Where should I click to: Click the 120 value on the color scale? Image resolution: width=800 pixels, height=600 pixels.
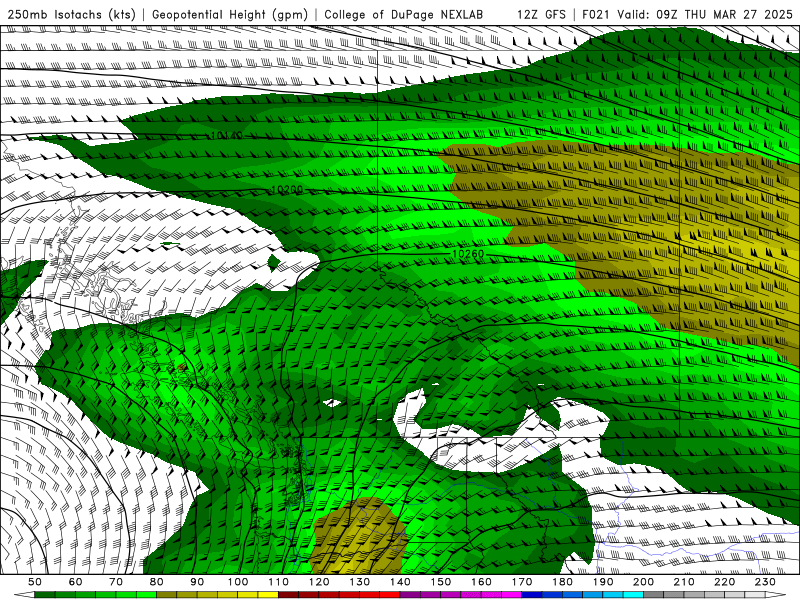coord(319,582)
